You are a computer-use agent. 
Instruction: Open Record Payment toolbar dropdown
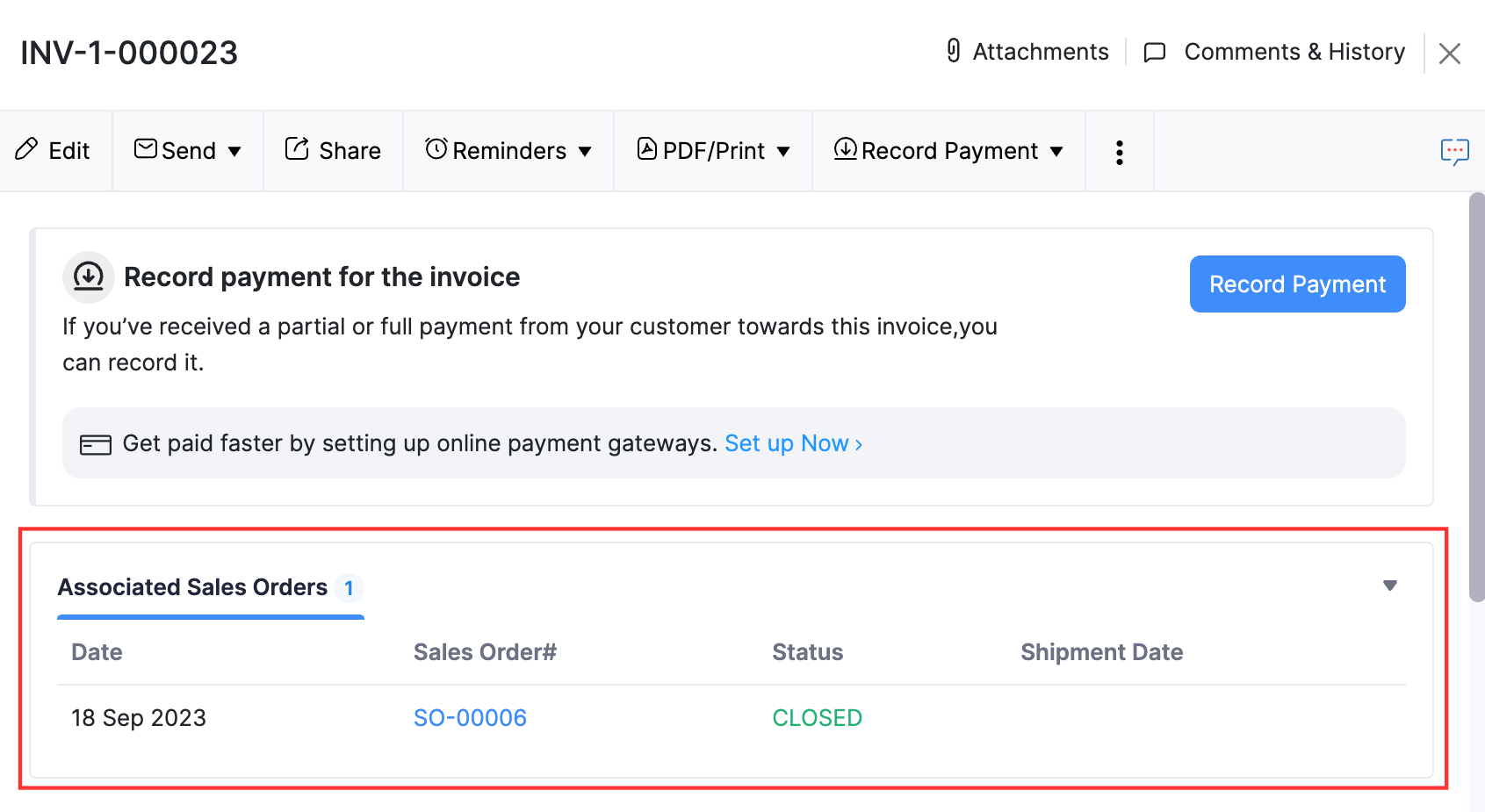pos(948,151)
